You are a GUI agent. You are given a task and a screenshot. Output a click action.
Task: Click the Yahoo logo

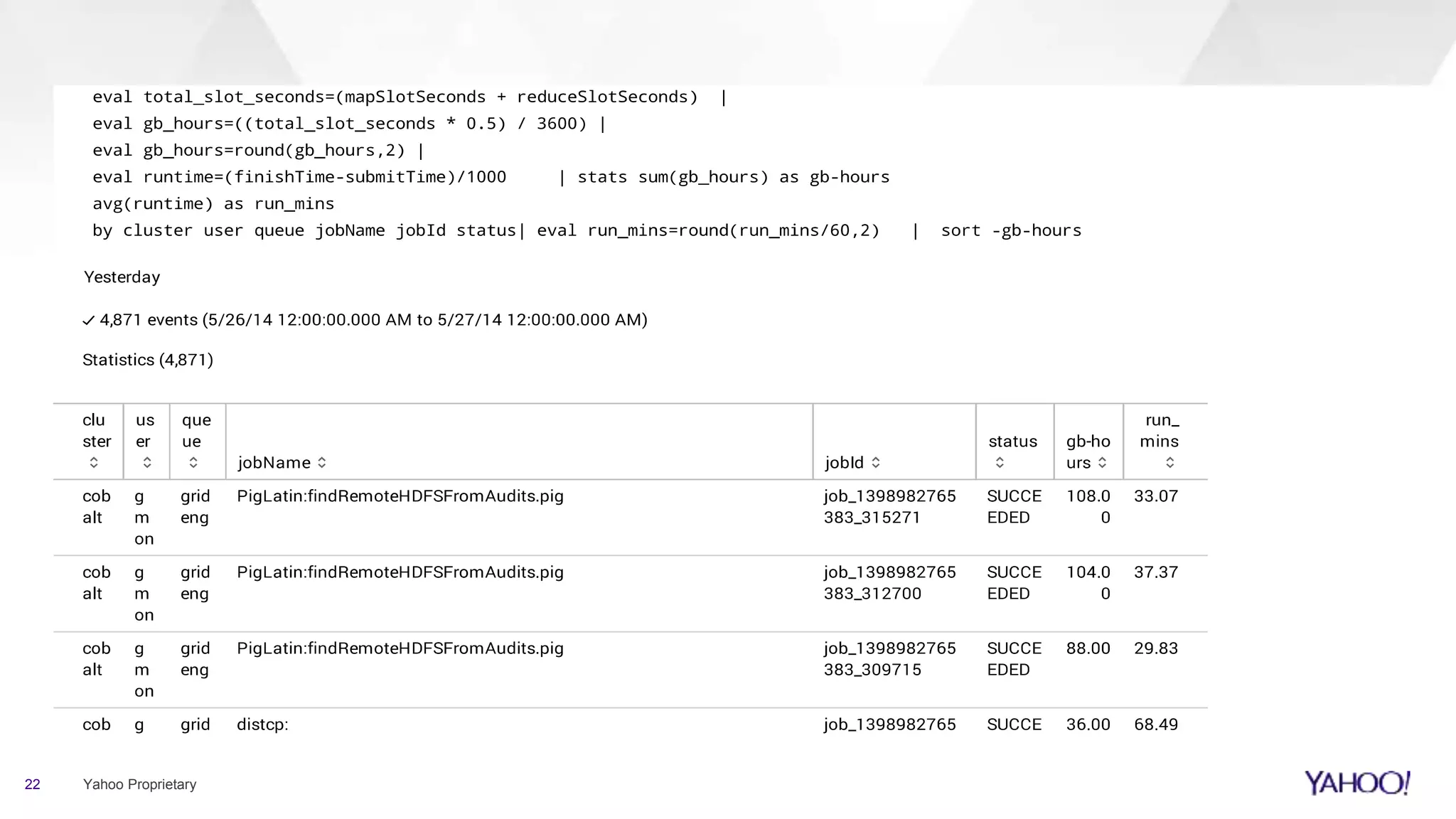[1356, 783]
